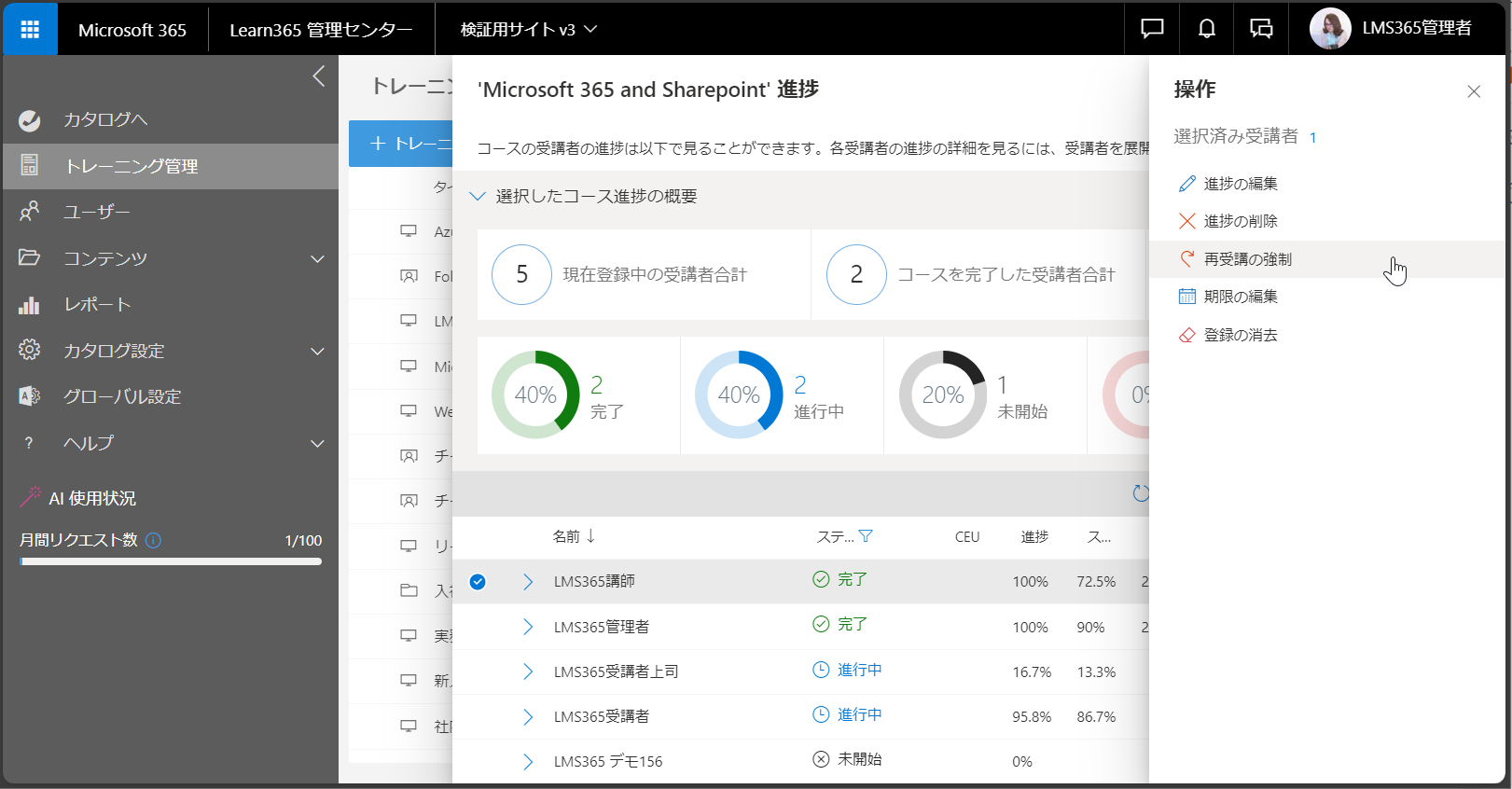This screenshot has height=789, width=1512.
Task: Click the コースを完了した受講者合計 count circle
Action: pyautogui.click(x=856, y=274)
